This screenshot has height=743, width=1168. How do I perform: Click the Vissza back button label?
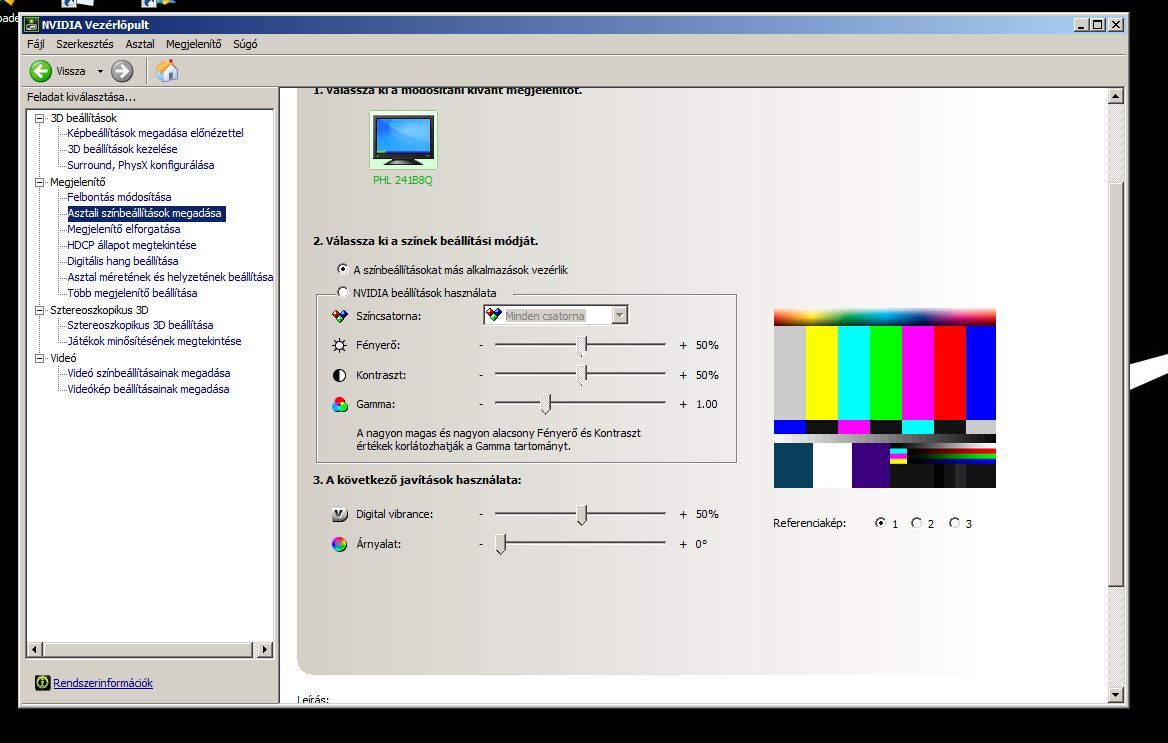[x=71, y=72]
